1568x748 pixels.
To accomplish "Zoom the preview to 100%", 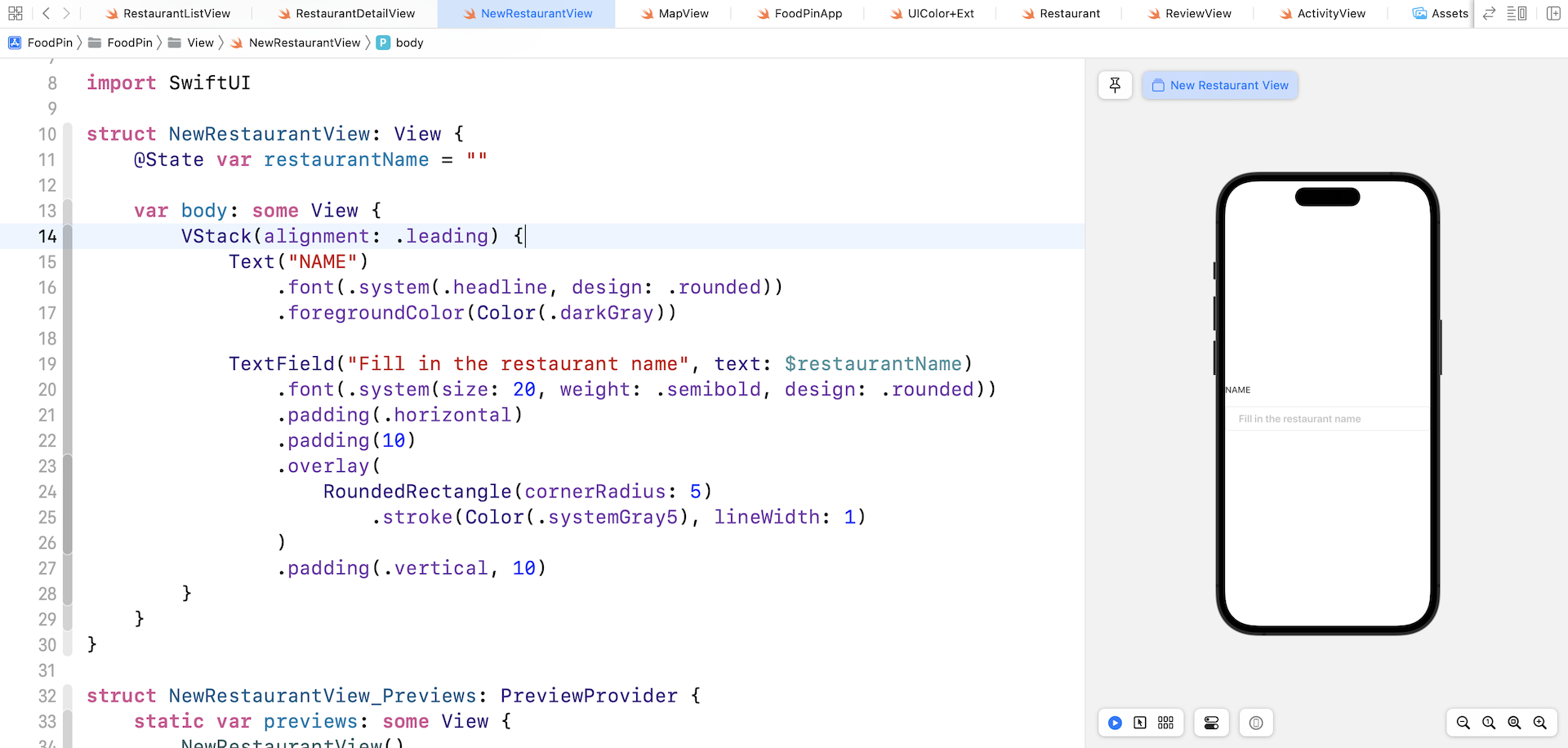I will click(x=1489, y=723).
